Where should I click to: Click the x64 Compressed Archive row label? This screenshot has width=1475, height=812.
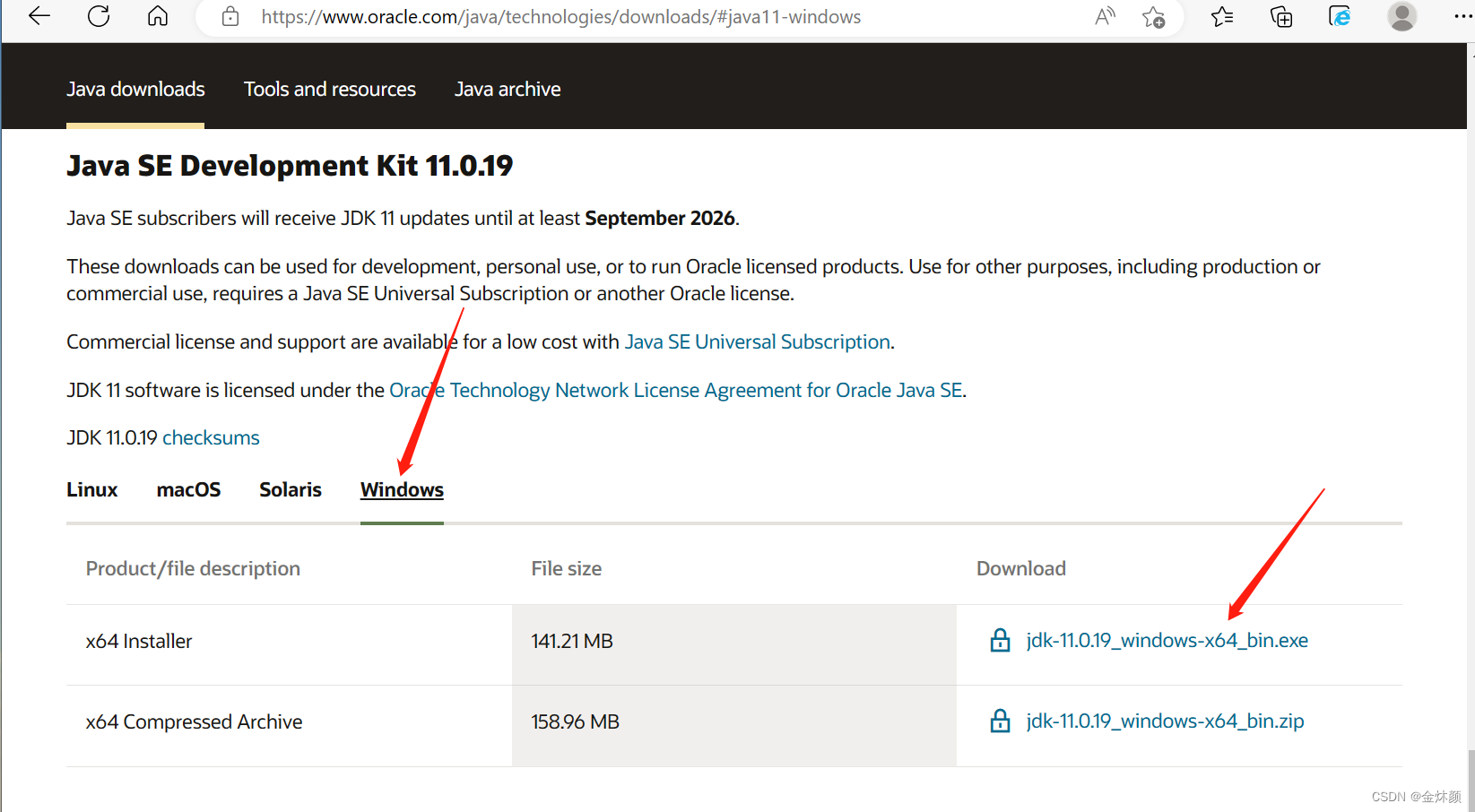tap(194, 721)
